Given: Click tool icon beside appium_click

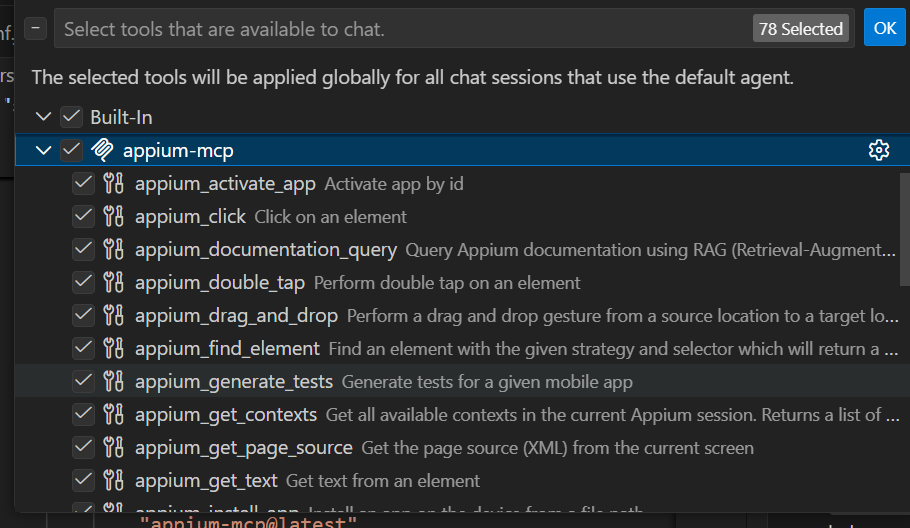Looking at the screenshot, I should pyautogui.click(x=114, y=217).
